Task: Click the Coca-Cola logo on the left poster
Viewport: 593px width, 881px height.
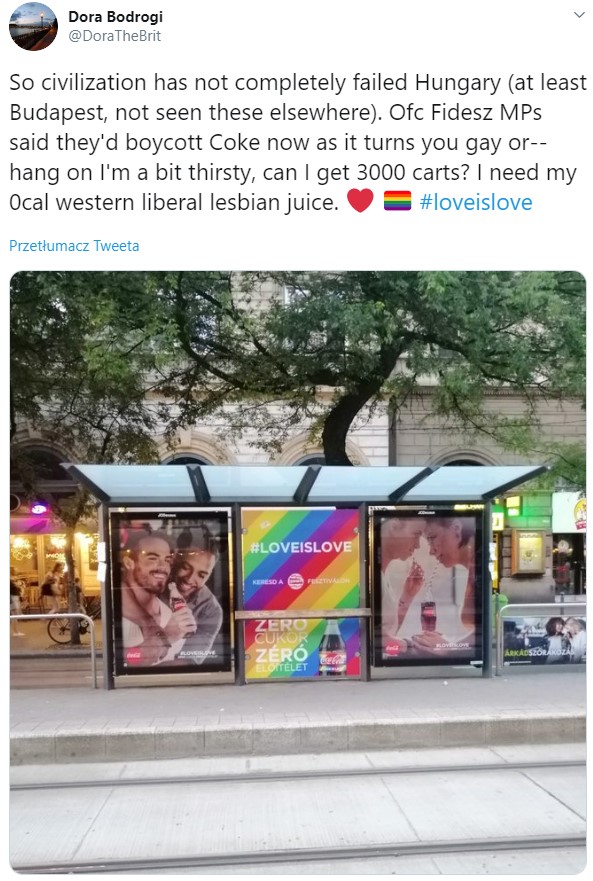Action: point(134,655)
